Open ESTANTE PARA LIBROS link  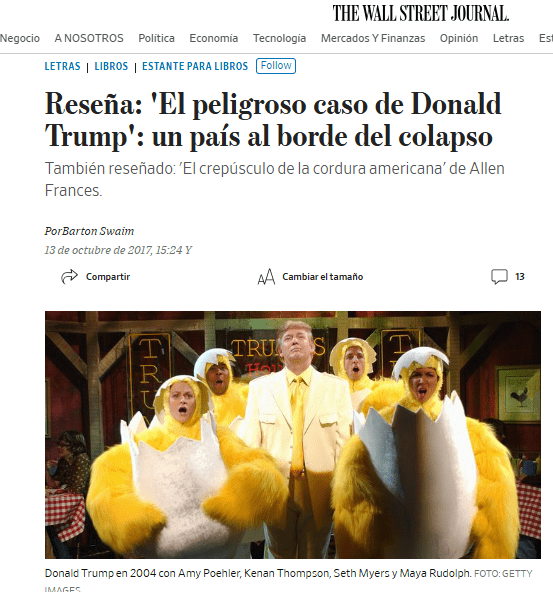pyautogui.click(x=195, y=66)
